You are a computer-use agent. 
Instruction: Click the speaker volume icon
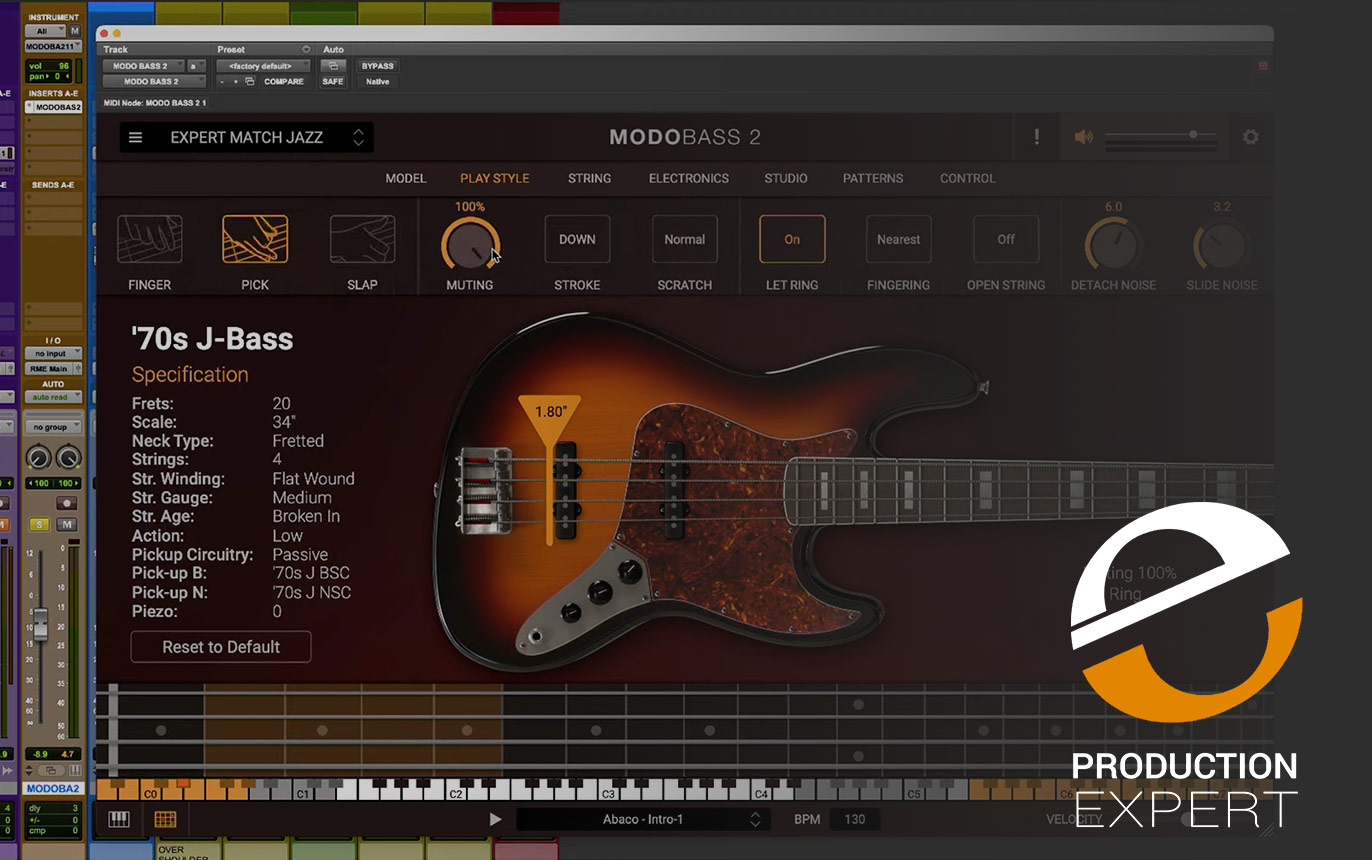point(1083,138)
